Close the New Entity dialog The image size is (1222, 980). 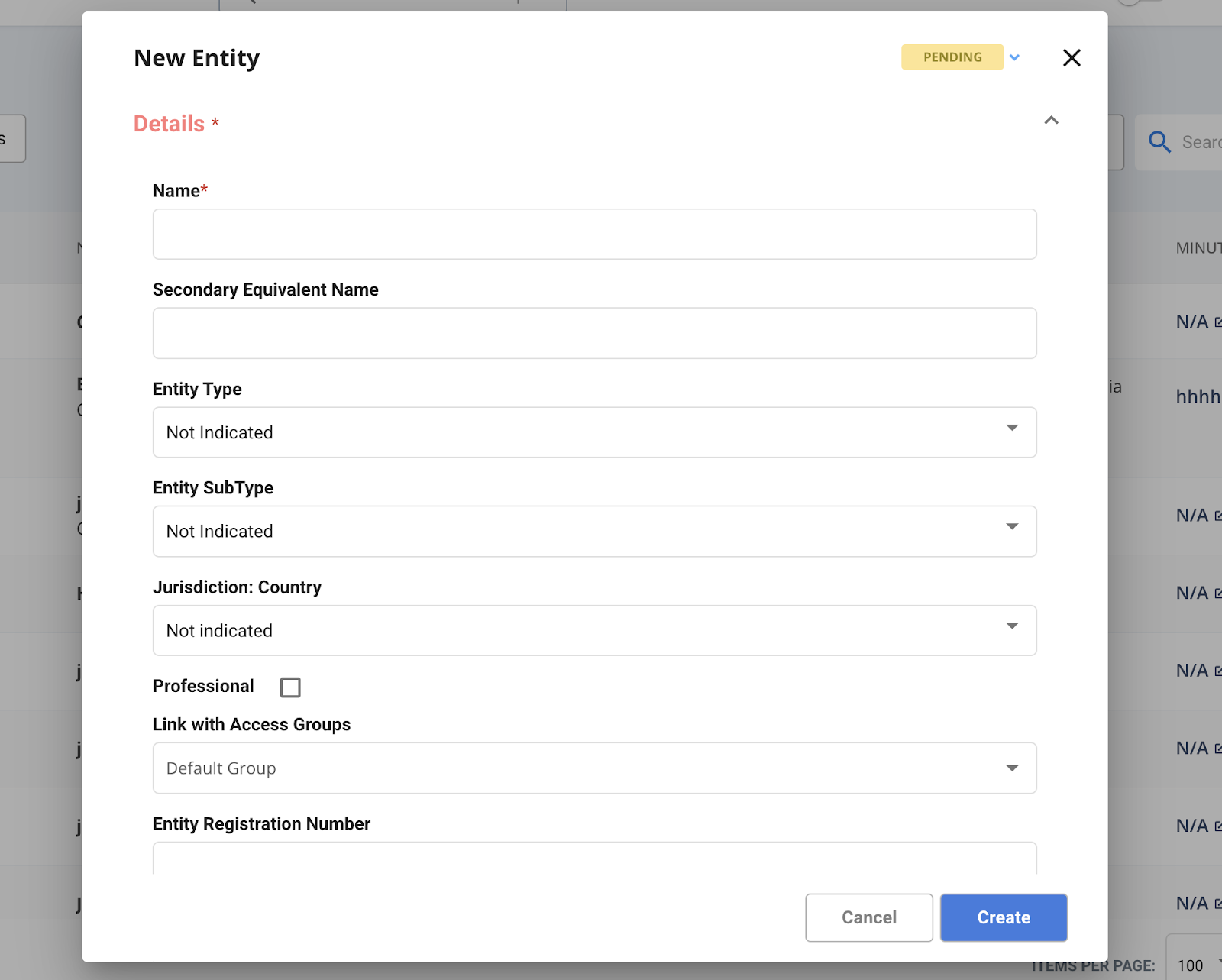click(1072, 58)
